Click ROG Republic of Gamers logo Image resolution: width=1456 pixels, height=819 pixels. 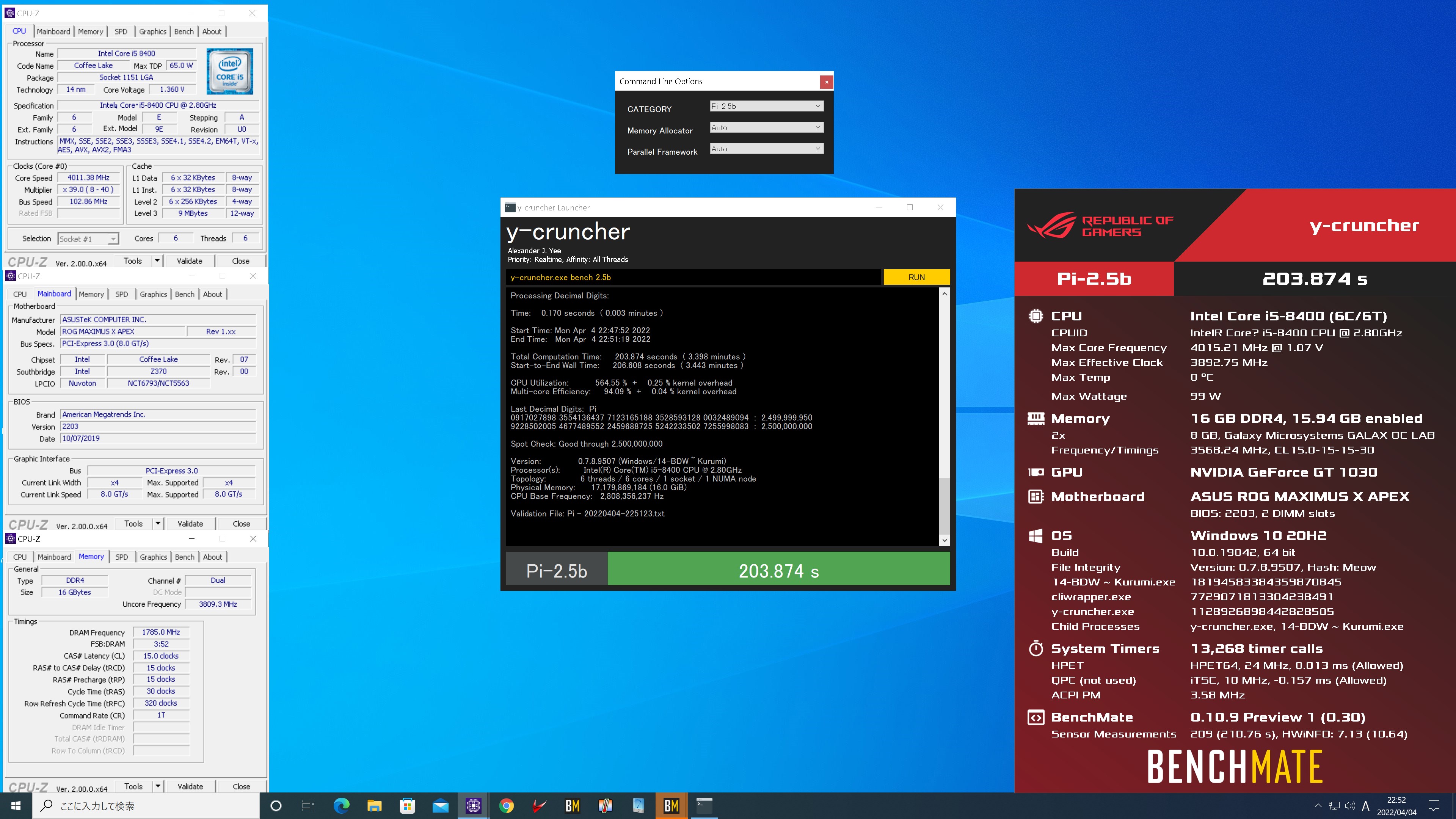(x=1099, y=226)
